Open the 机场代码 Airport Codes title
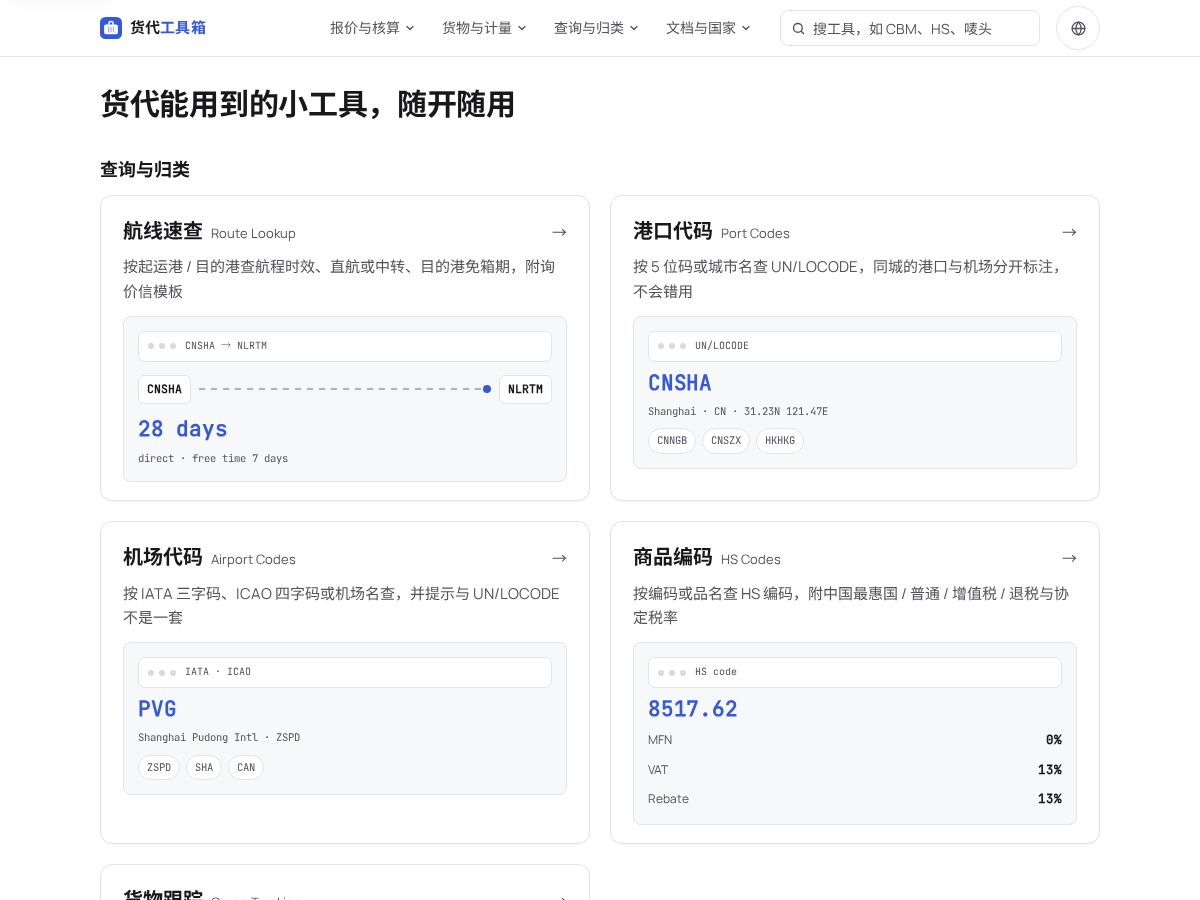 pos(209,558)
